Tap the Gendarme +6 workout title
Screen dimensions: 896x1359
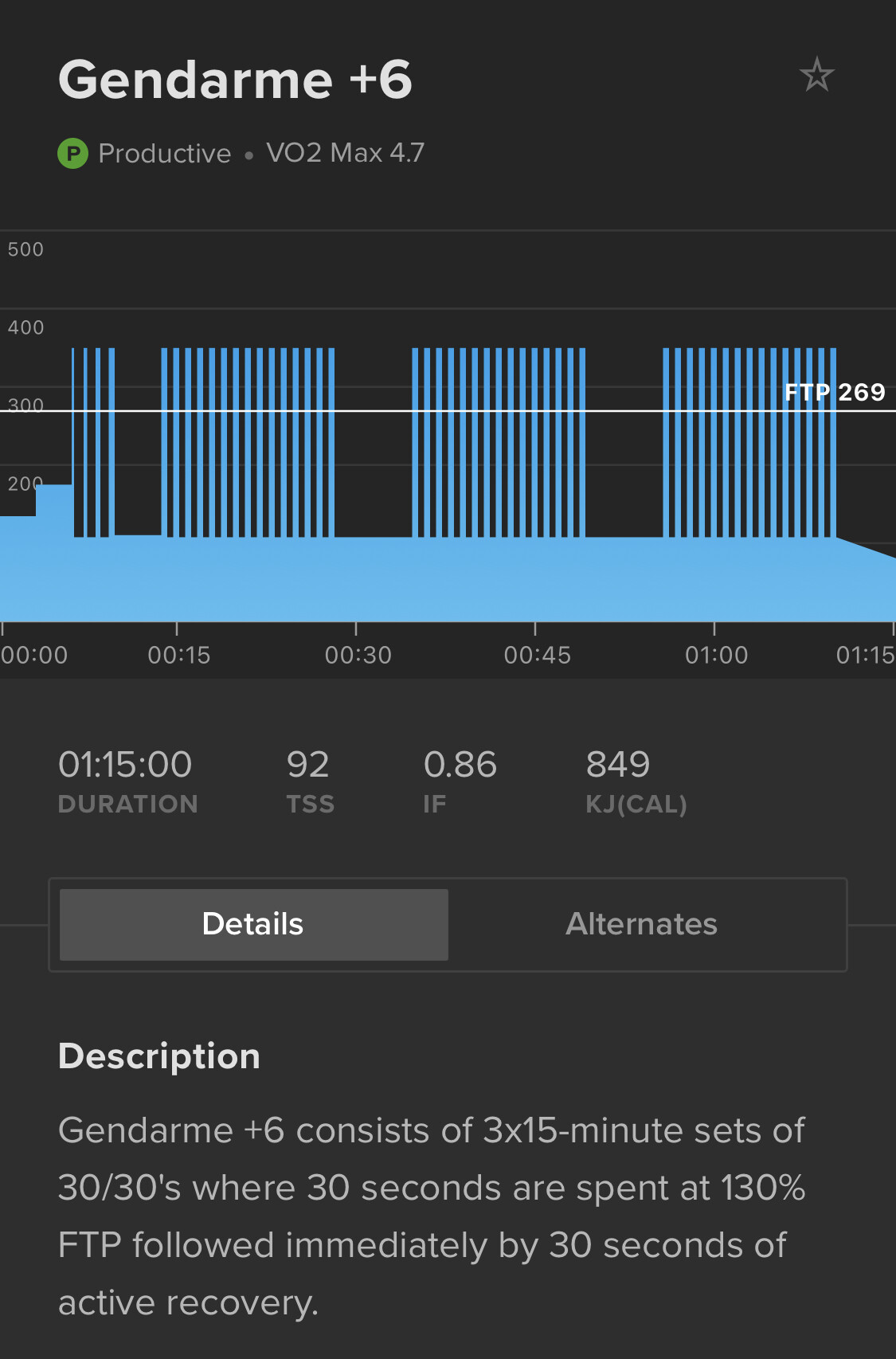tap(235, 80)
